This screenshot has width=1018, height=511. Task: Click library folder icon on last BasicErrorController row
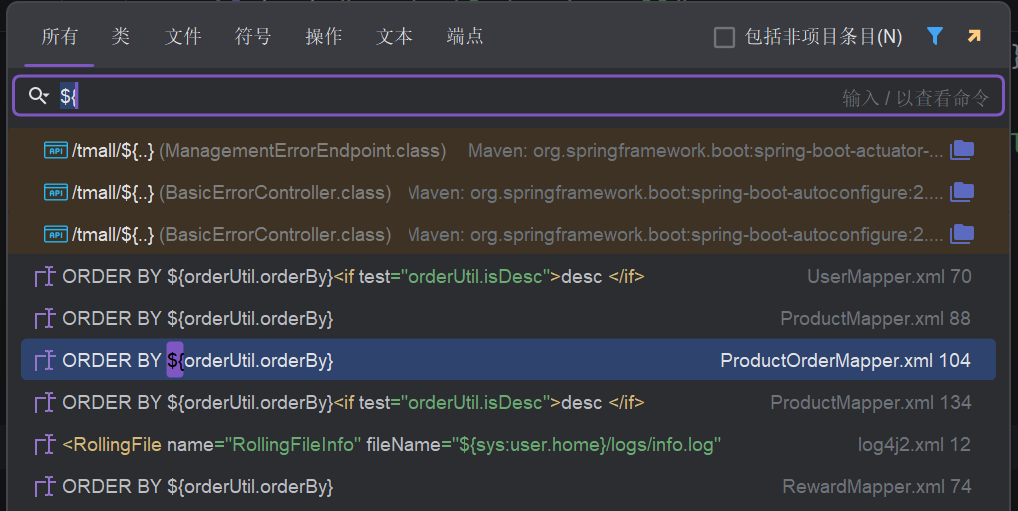(x=962, y=234)
